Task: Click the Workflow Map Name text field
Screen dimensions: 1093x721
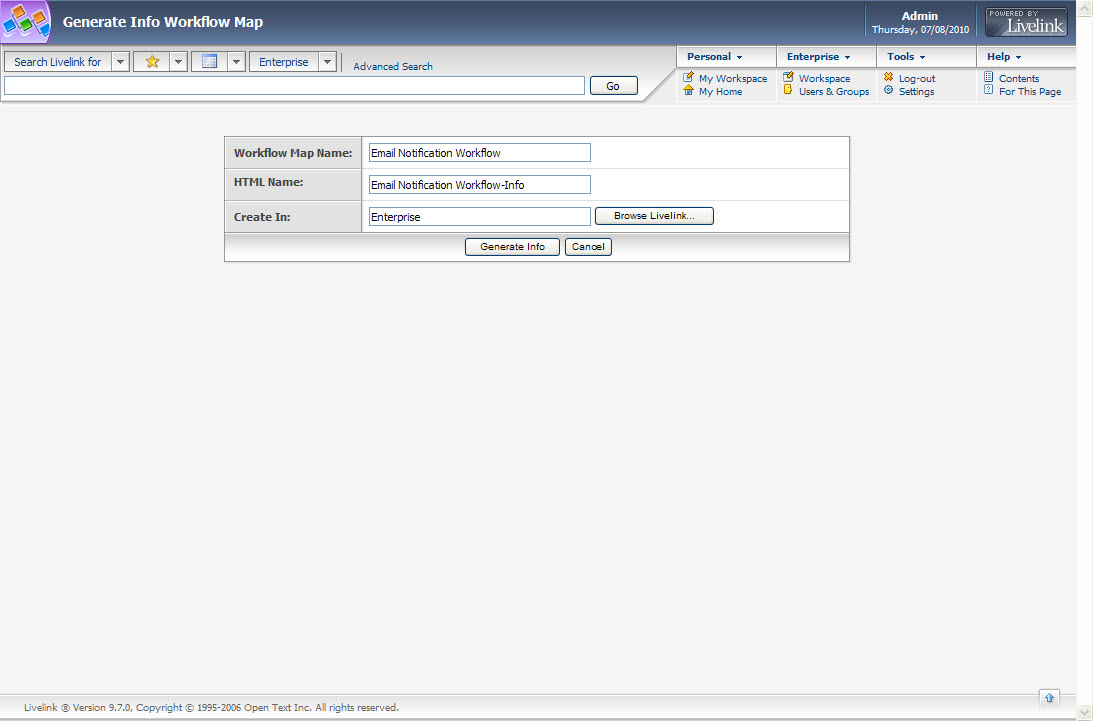Action: click(479, 153)
